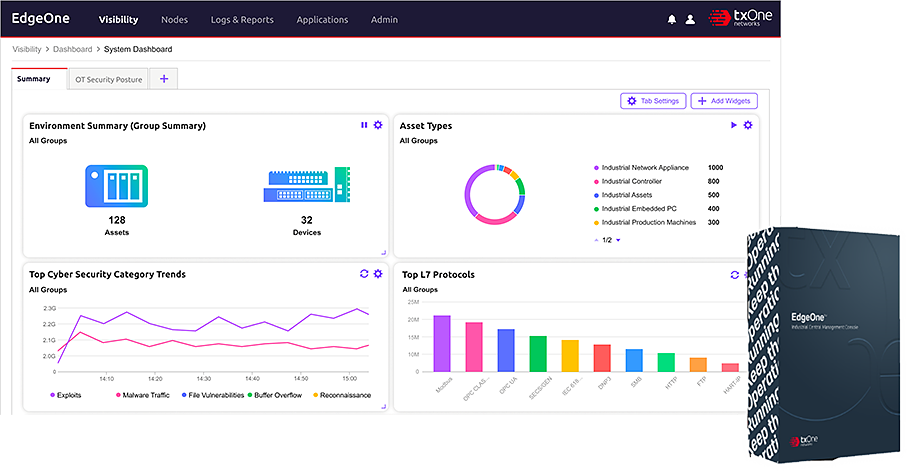
Task: Play the Asset Types widget rotation
Action: (734, 125)
